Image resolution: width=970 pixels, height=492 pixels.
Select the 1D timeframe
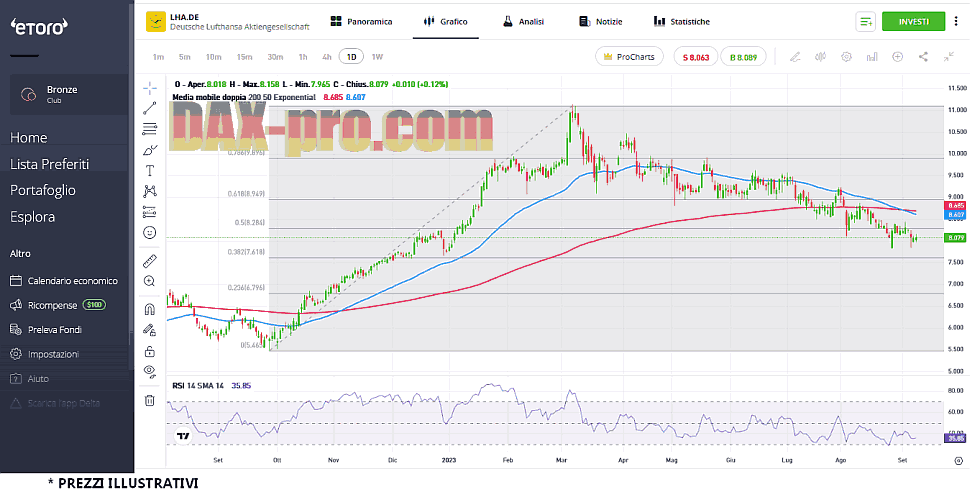[351, 57]
